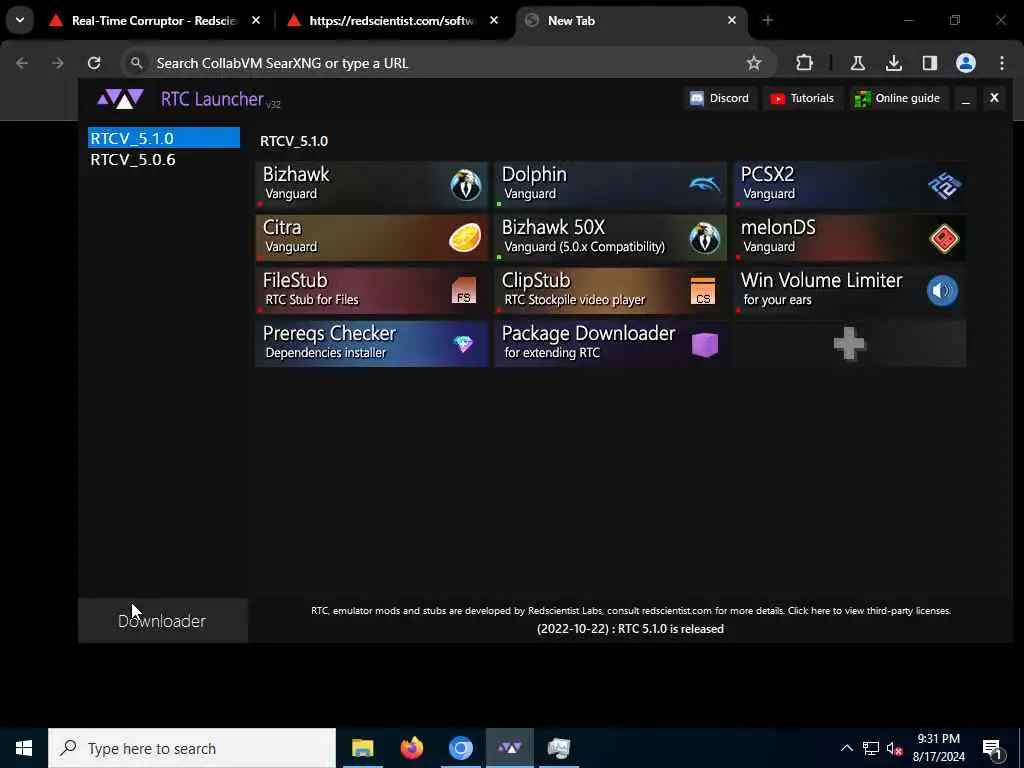The width and height of the screenshot is (1024, 768).
Task: Open the Windows Start menu
Action: [24, 748]
